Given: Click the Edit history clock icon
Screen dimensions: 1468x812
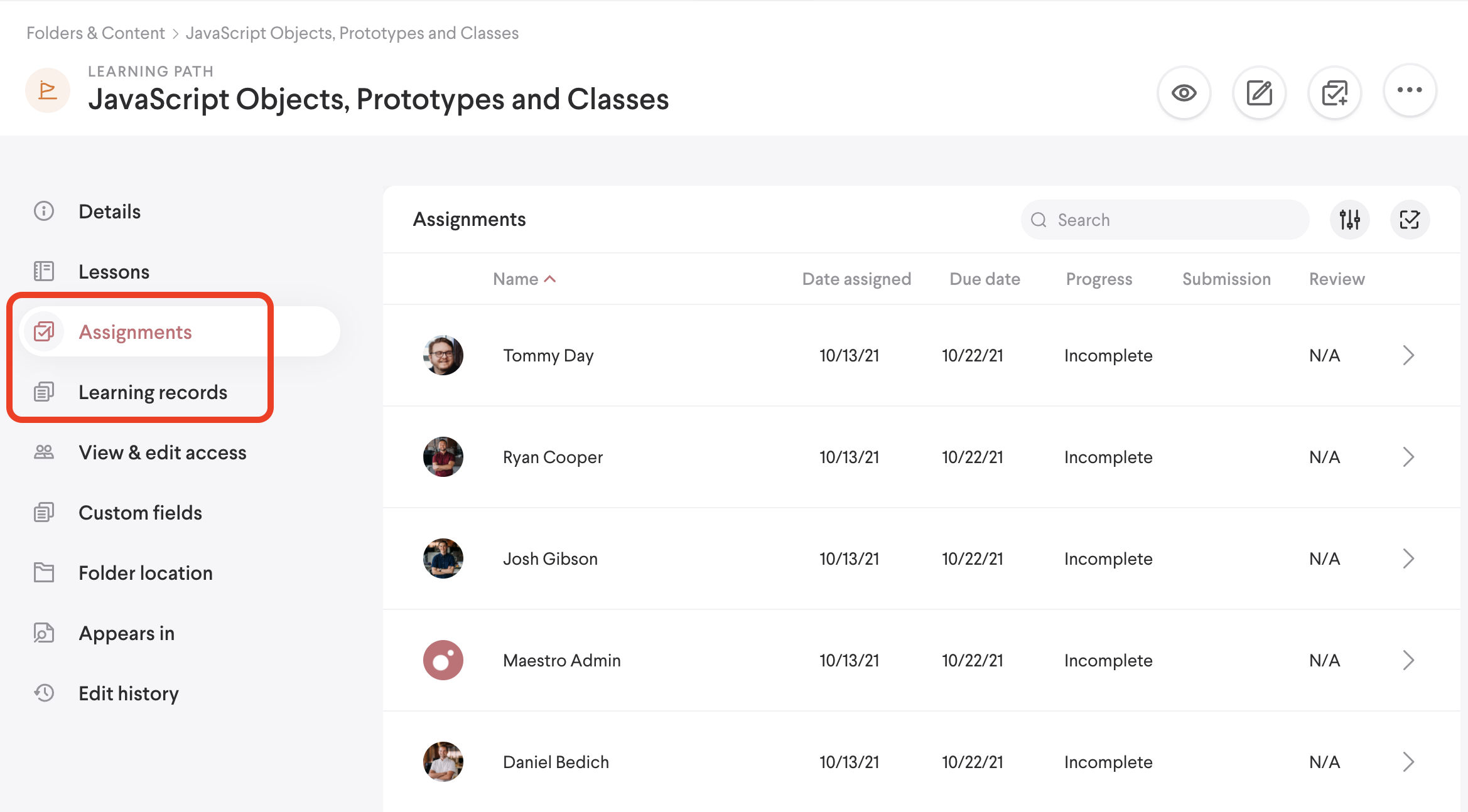Looking at the screenshot, I should tap(44, 693).
